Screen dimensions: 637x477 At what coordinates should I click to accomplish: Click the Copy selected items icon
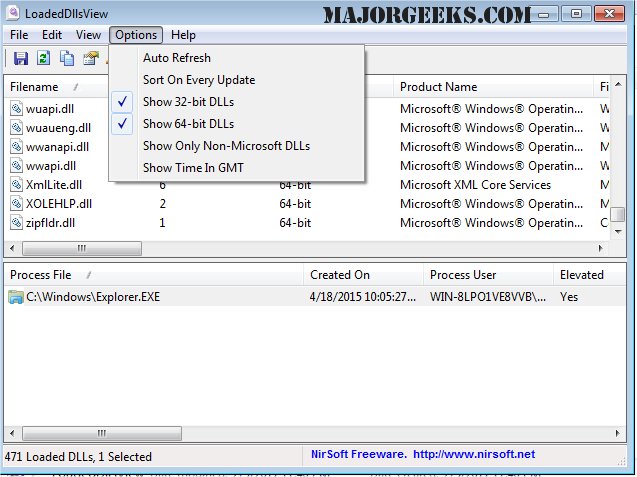pyautogui.click(x=67, y=59)
